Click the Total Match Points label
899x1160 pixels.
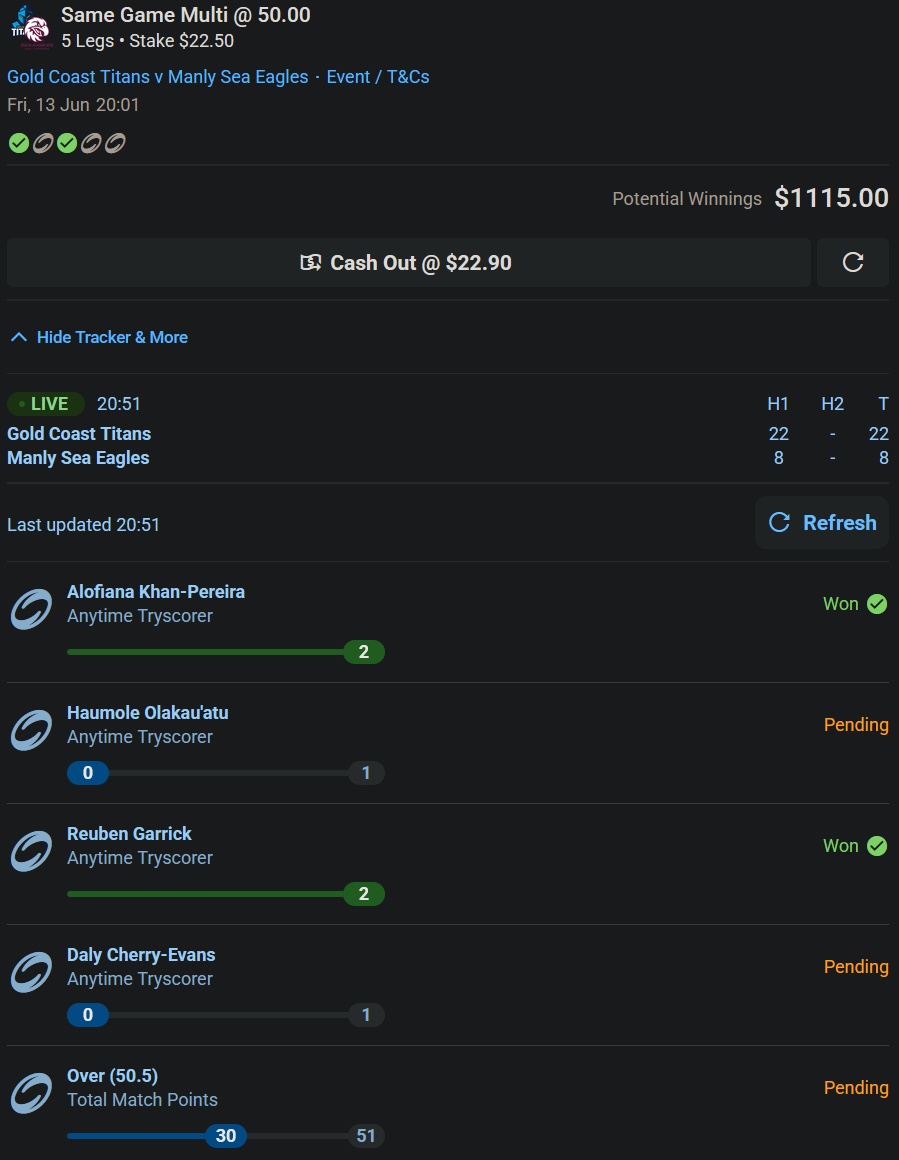pyautogui.click(x=143, y=1100)
